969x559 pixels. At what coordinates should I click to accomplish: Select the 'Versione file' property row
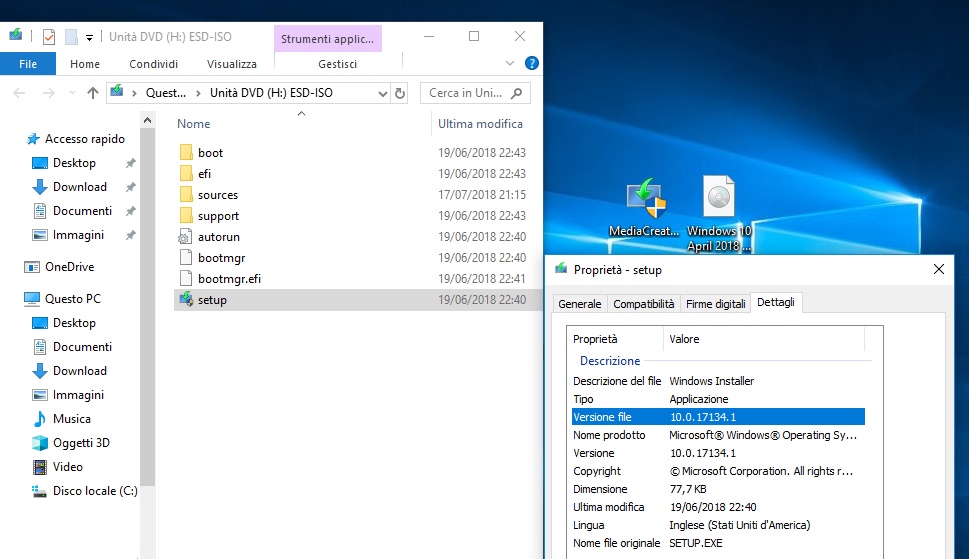[x=718, y=417]
